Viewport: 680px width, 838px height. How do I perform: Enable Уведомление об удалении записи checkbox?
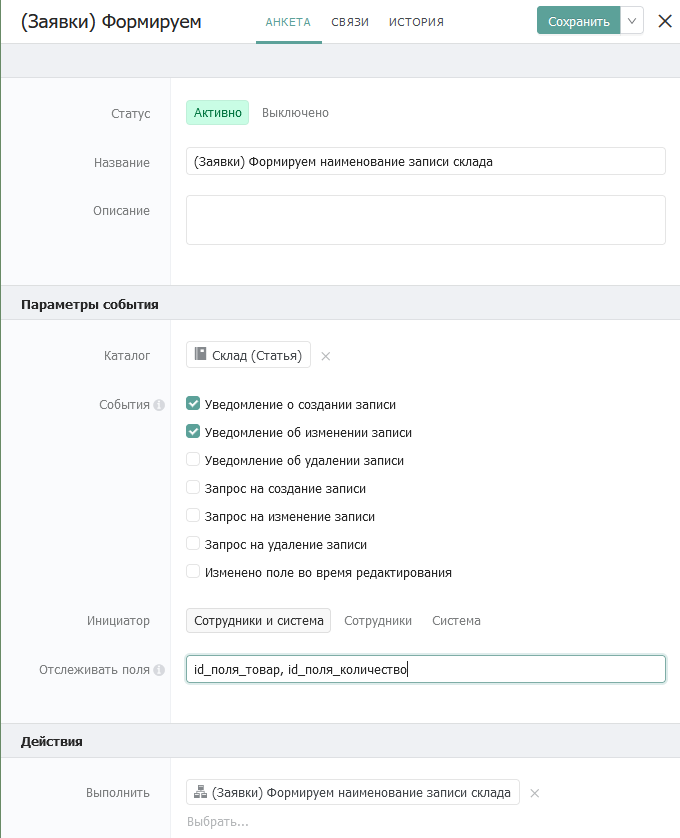pos(193,460)
